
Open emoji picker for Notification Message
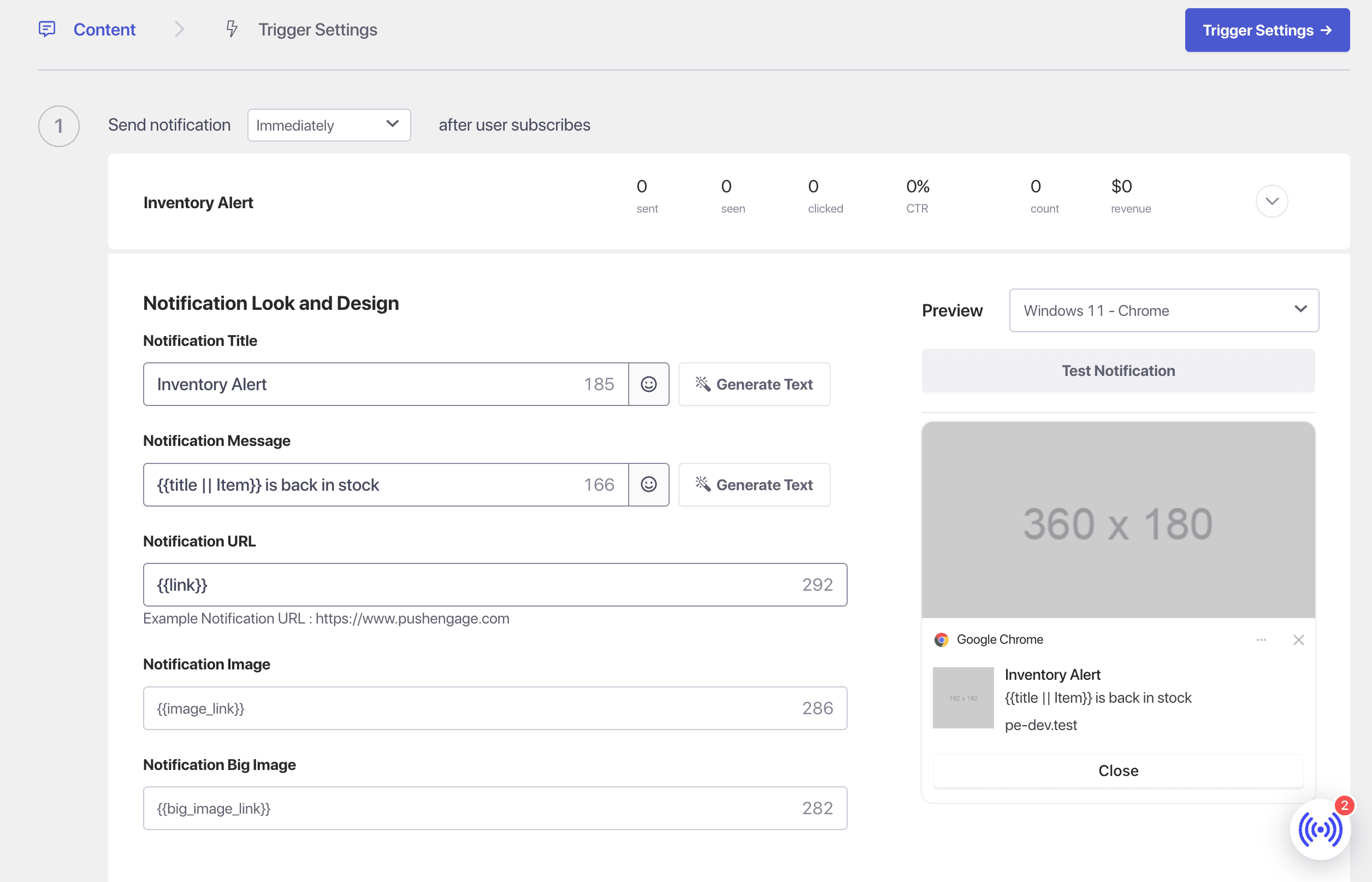click(648, 485)
